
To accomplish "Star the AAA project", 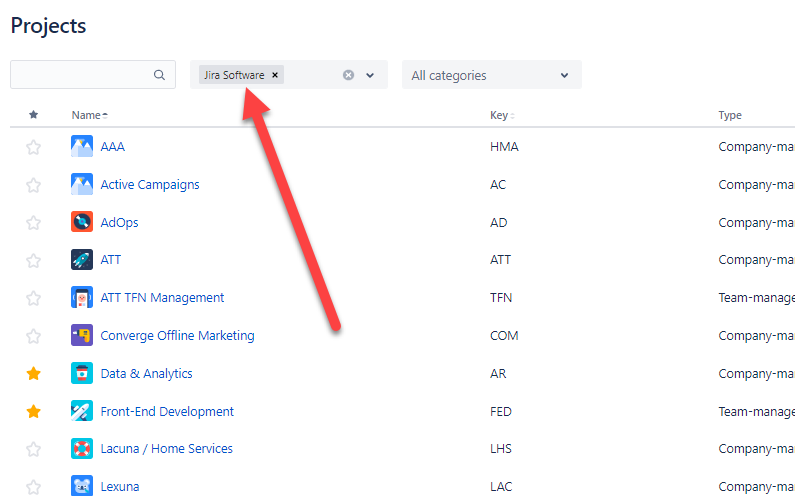I will pos(33,147).
